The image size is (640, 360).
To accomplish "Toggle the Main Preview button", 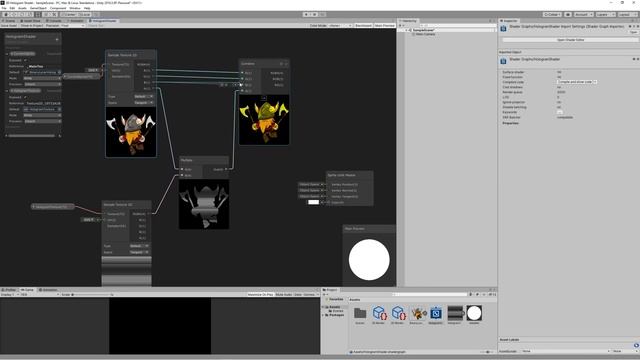I will click(x=384, y=26).
